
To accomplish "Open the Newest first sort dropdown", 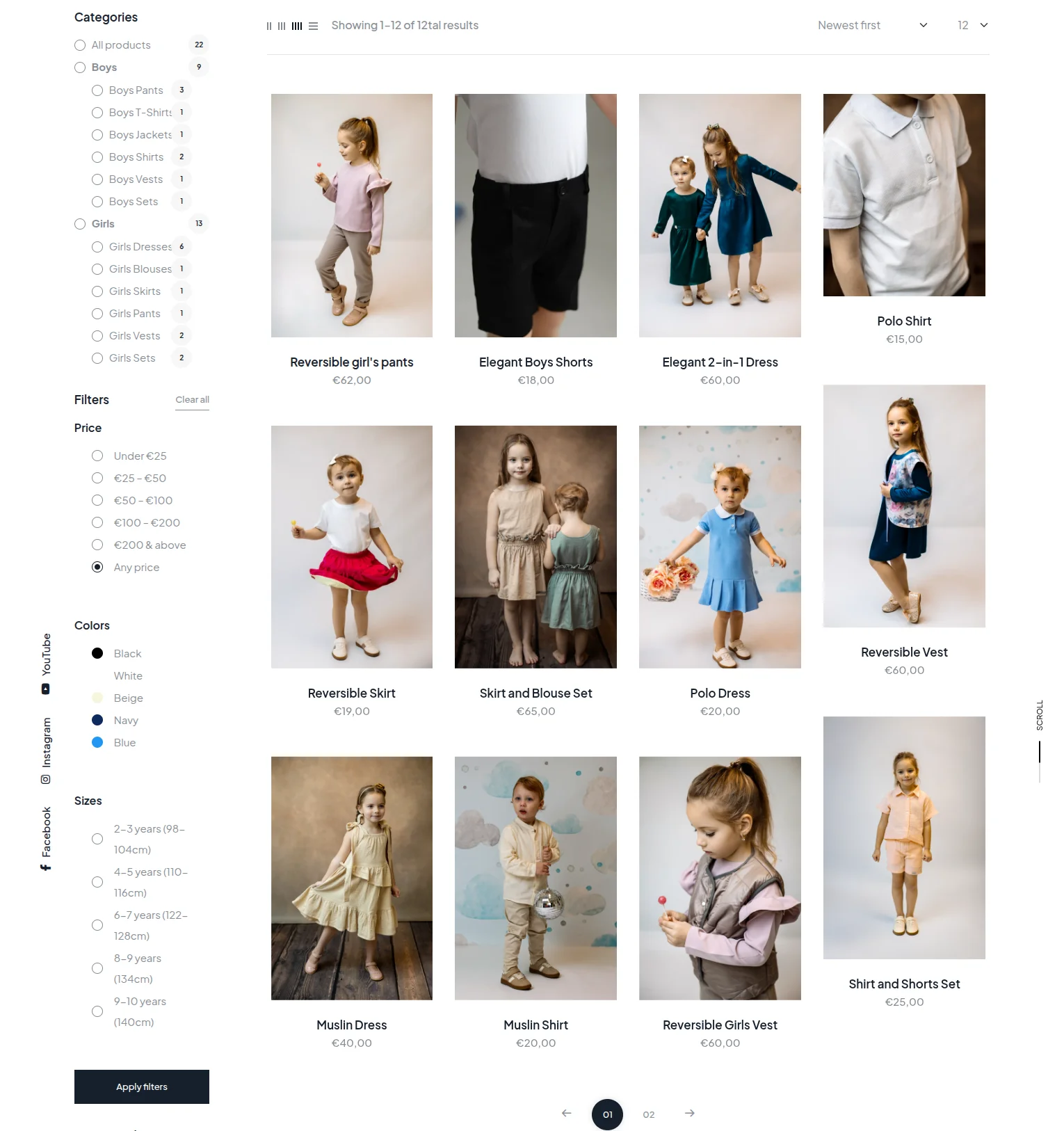I will pyautogui.click(x=872, y=25).
